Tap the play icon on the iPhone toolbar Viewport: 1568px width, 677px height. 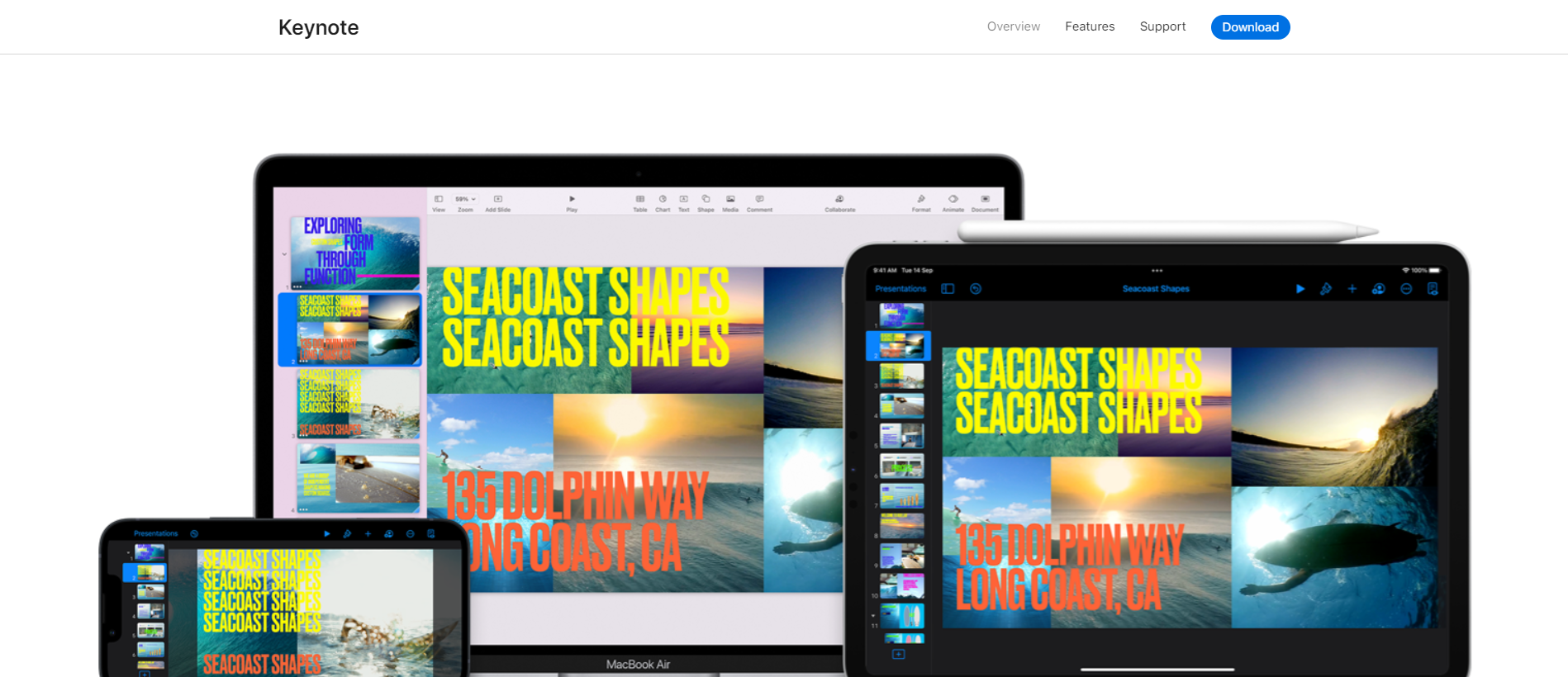pyautogui.click(x=327, y=534)
